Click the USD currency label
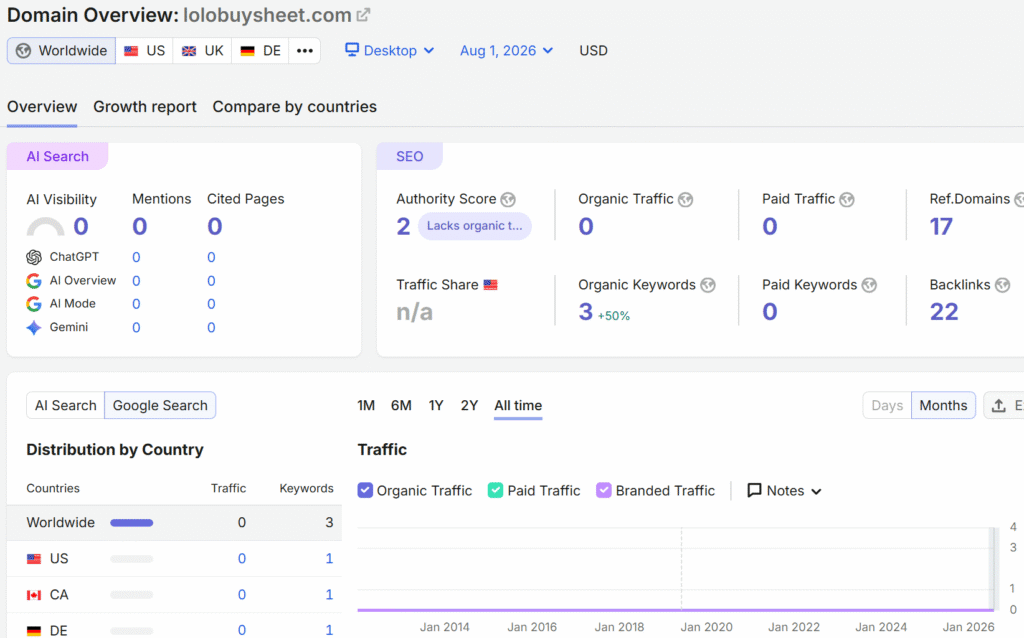The image size is (1024, 638). tap(593, 50)
